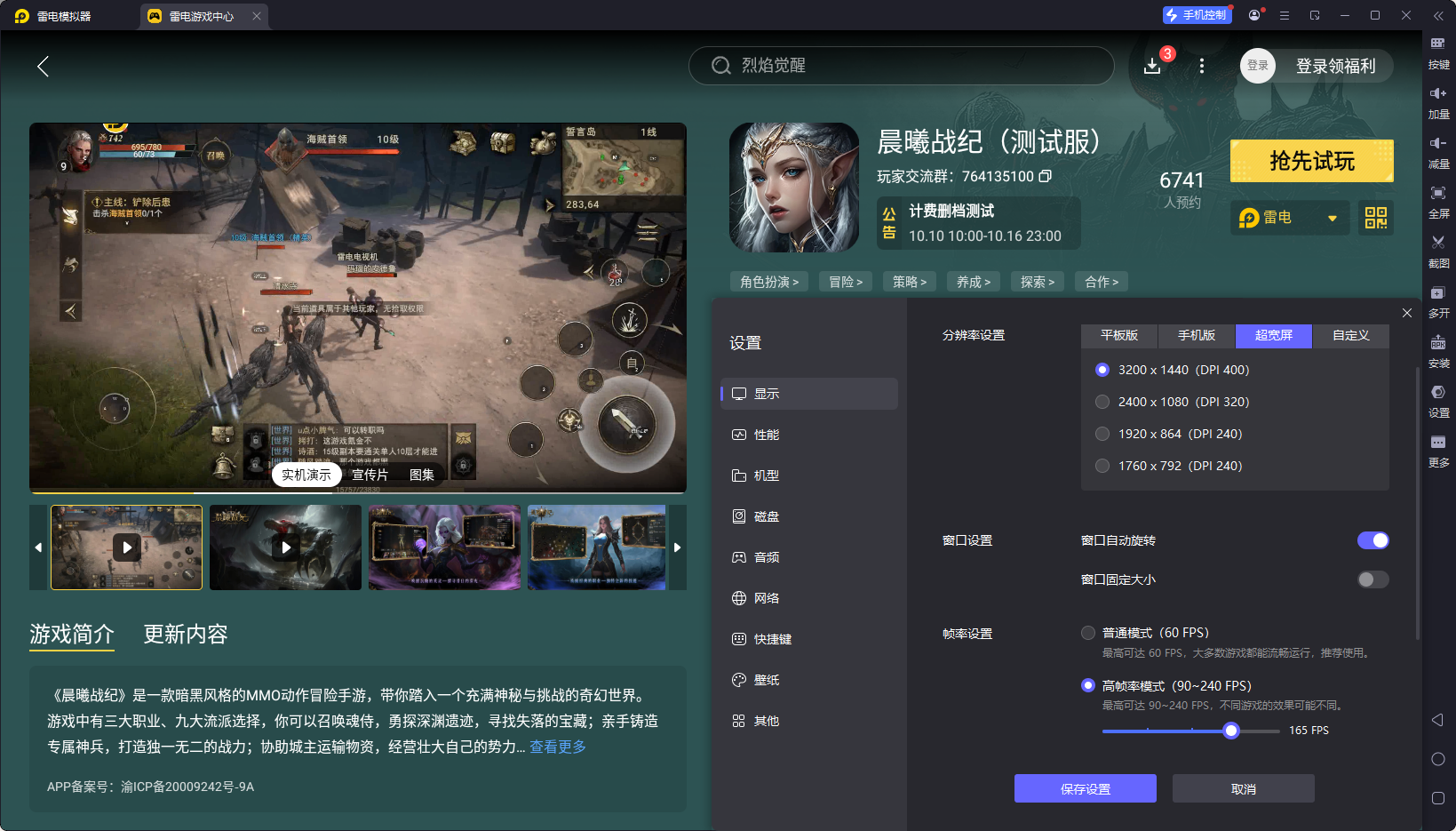Select the 宣传片 media tab

click(370, 474)
